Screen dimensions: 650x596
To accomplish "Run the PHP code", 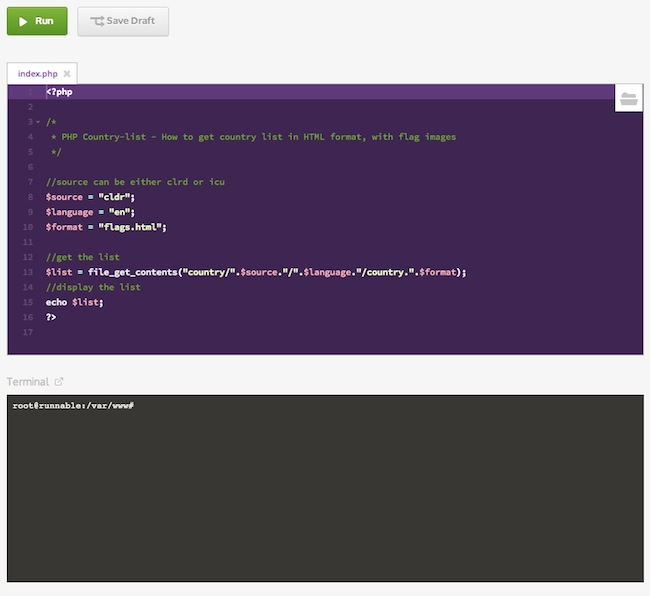I will click(37, 21).
